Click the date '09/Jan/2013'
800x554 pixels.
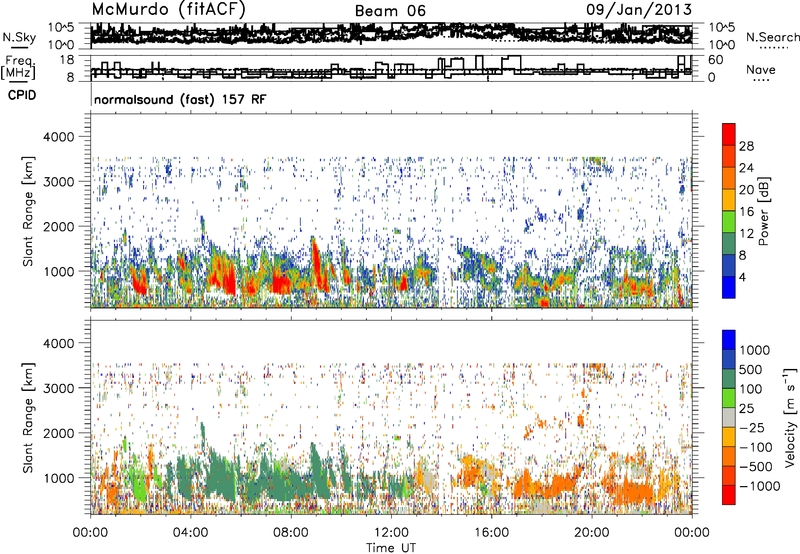click(x=639, y=10)
